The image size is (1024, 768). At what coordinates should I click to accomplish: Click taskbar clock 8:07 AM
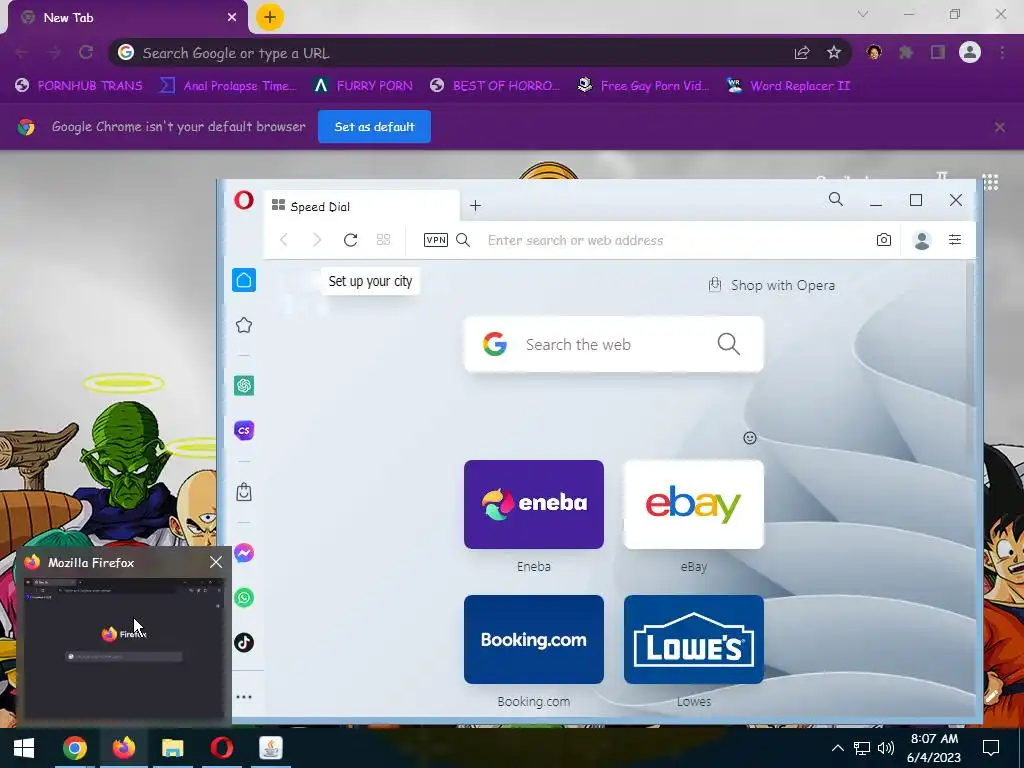(x=934, y=748)
